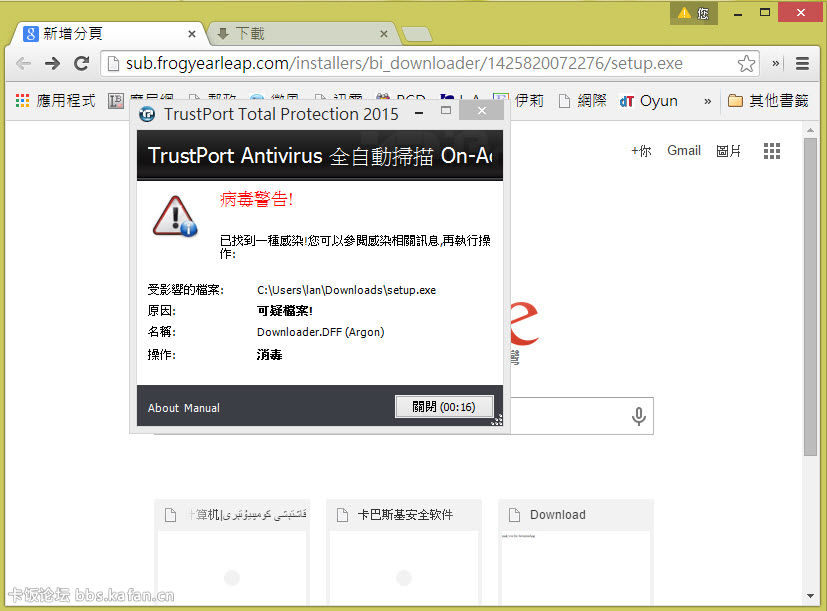Click the voice search microphone

pos(638,416)
